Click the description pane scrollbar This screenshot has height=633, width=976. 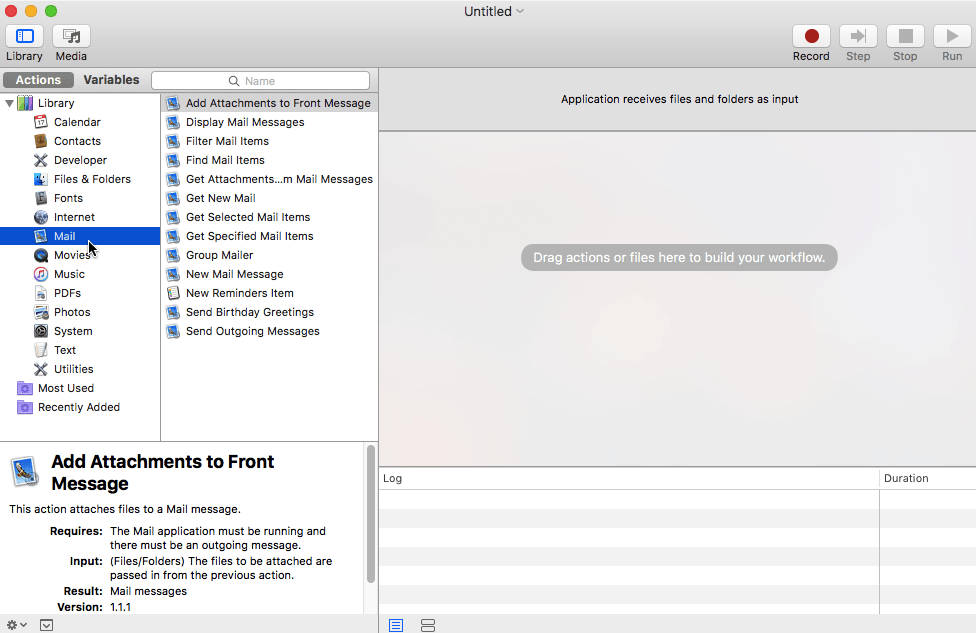(x=371, y=514)
